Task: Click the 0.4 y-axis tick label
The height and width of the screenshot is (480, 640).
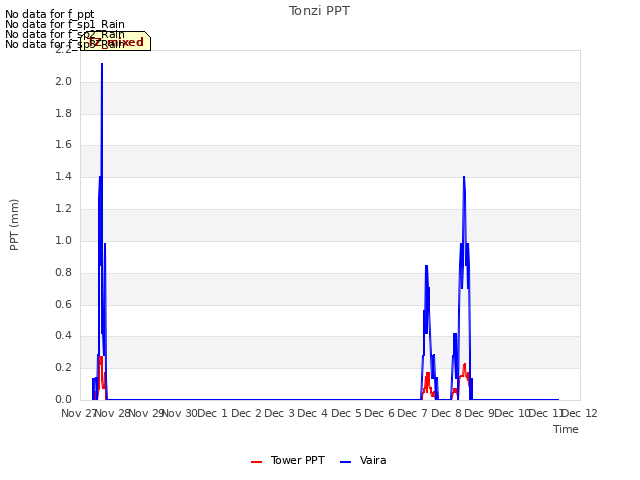Action: click(x=63, y=336)
